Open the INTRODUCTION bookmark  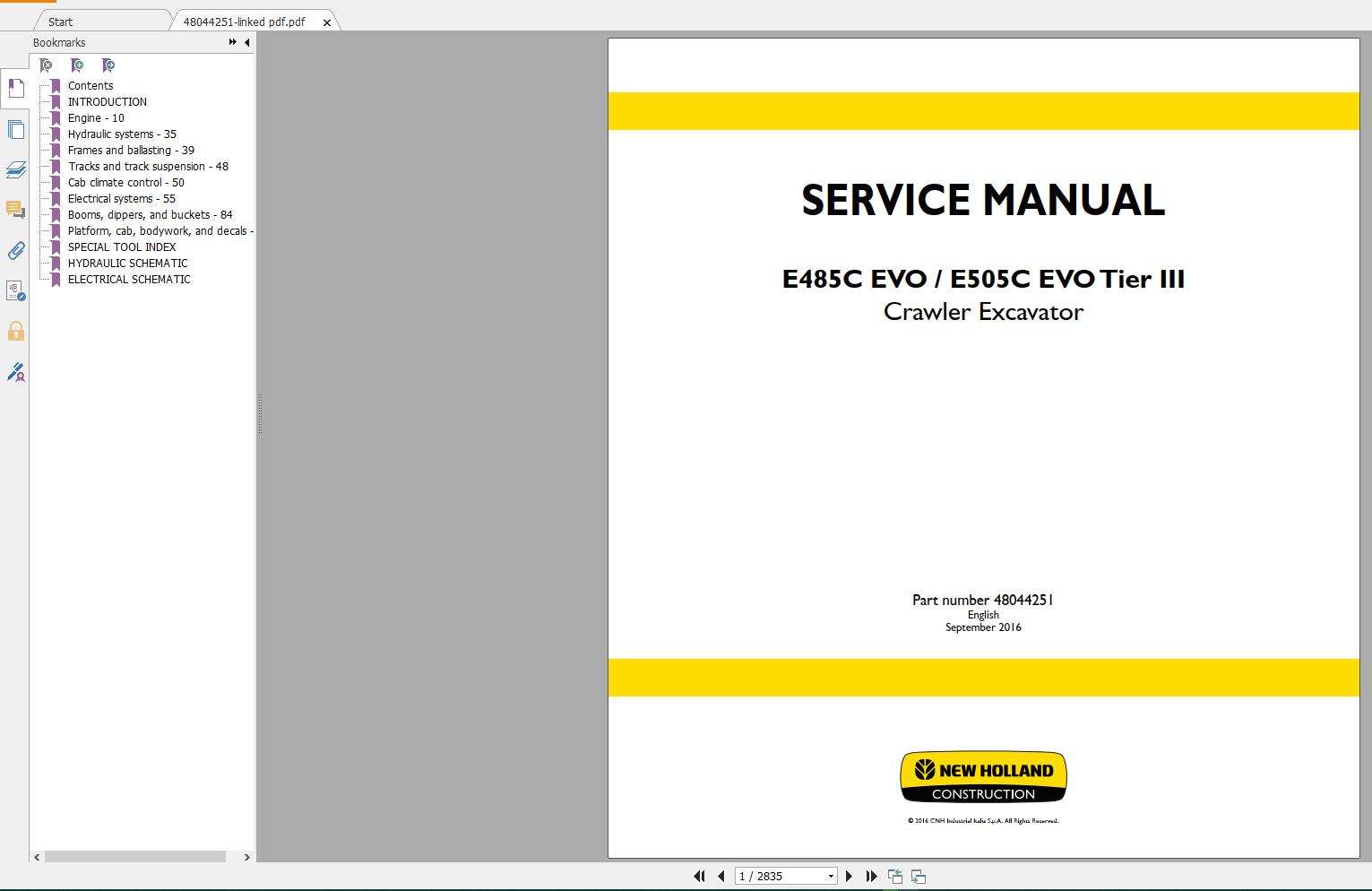click(x=108, y=102)
